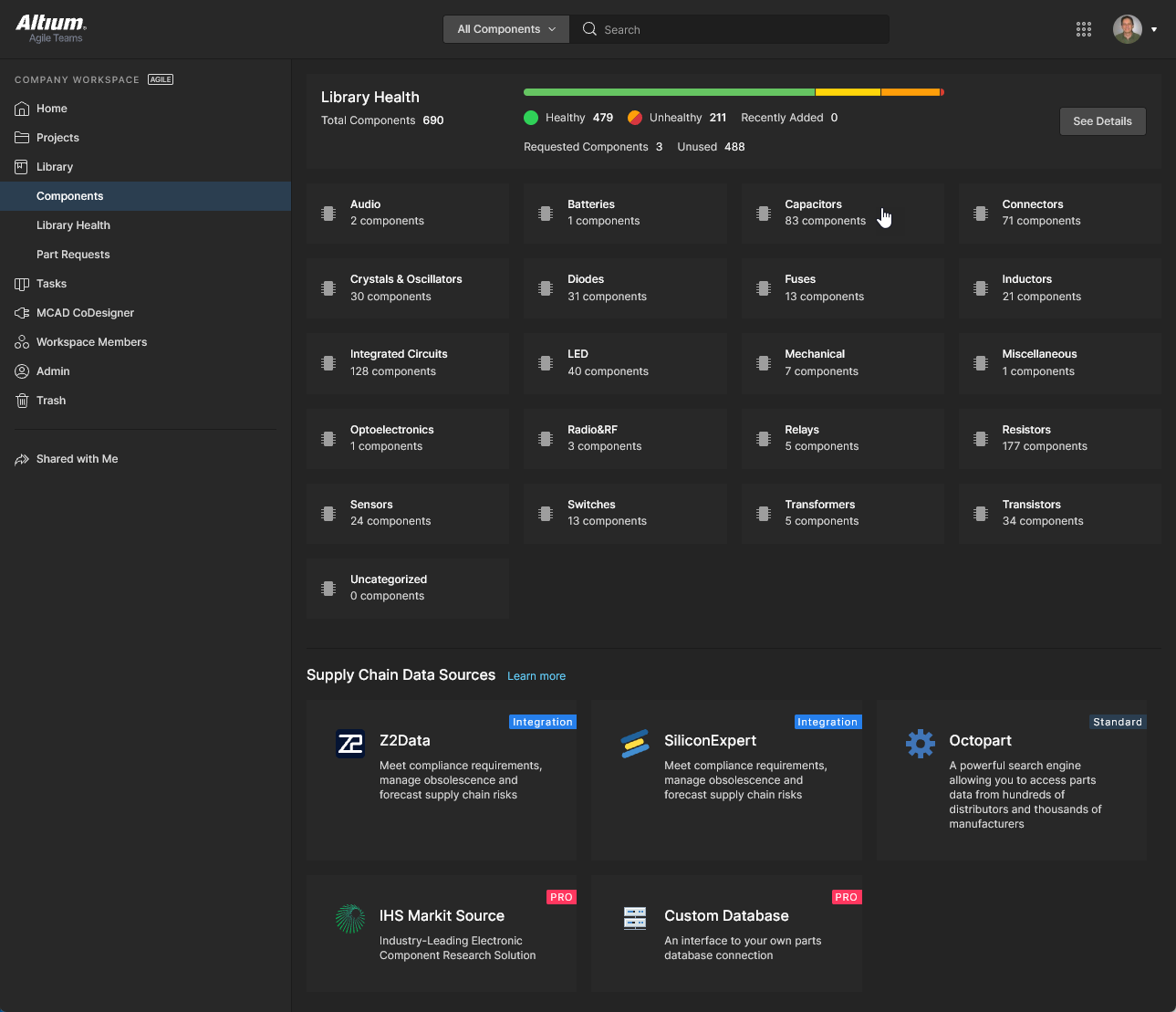Select the Transformers category card

pos(842,514)
